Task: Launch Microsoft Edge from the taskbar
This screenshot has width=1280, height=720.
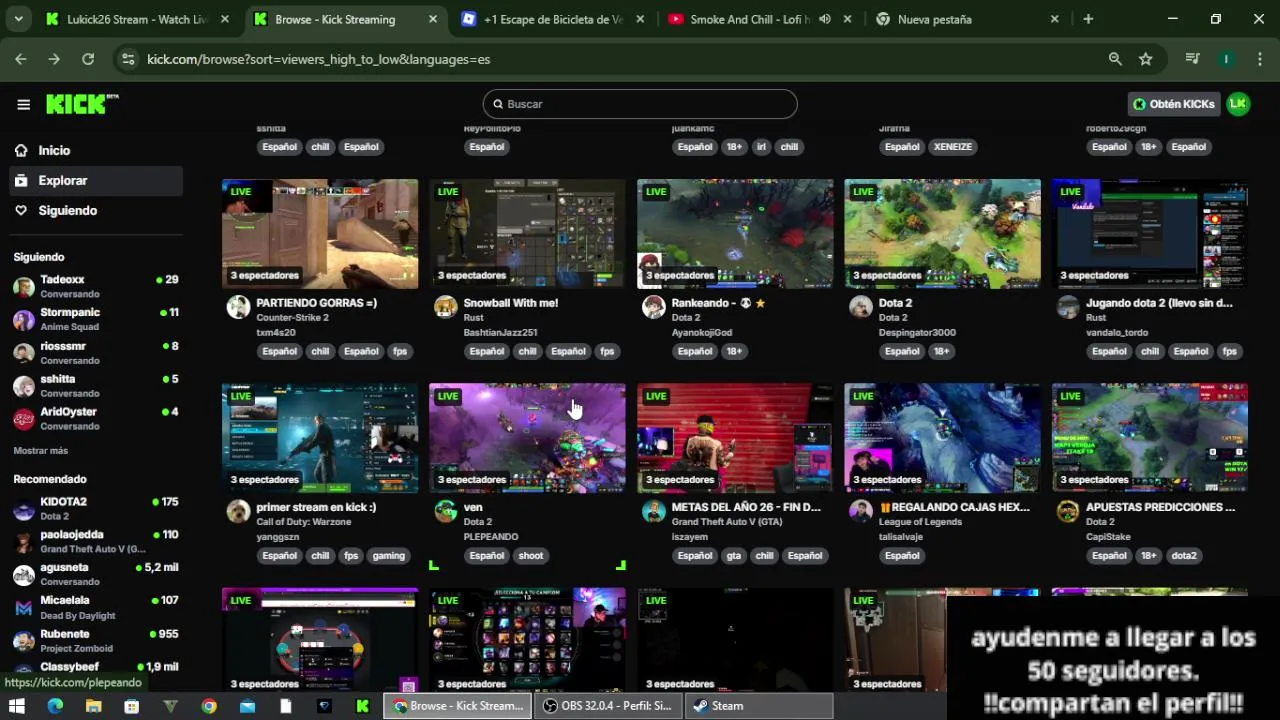Action: (x=55, y=706)
